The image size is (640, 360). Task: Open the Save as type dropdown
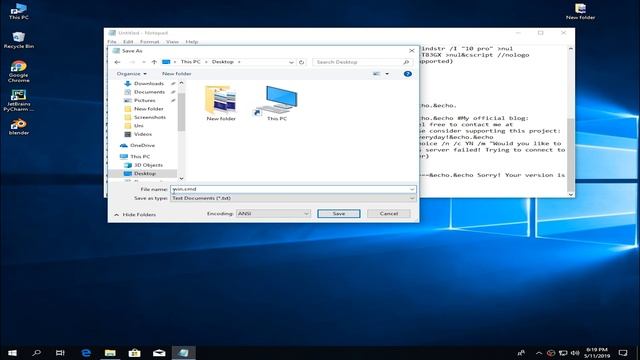(293, 198)
